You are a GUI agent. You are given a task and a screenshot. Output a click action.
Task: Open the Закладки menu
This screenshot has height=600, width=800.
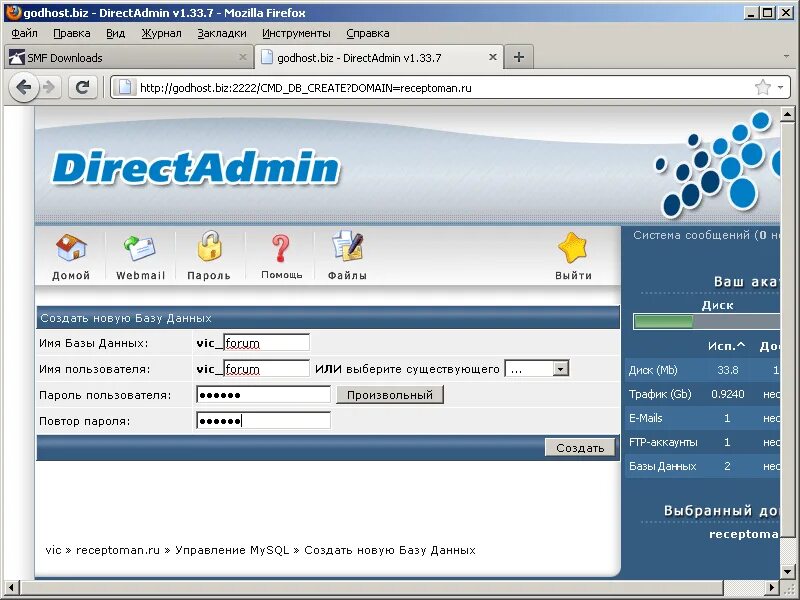point(221,33)
